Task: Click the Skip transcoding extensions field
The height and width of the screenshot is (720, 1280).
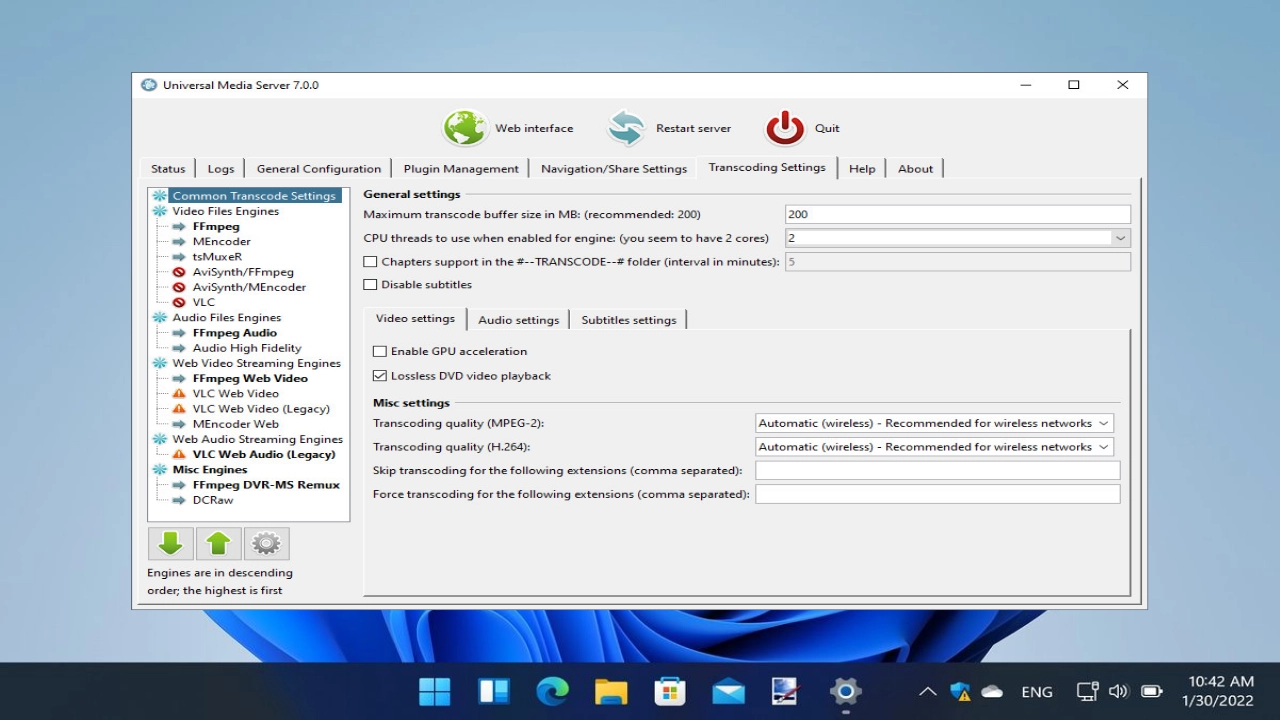Action: click(x=938, y=470)
